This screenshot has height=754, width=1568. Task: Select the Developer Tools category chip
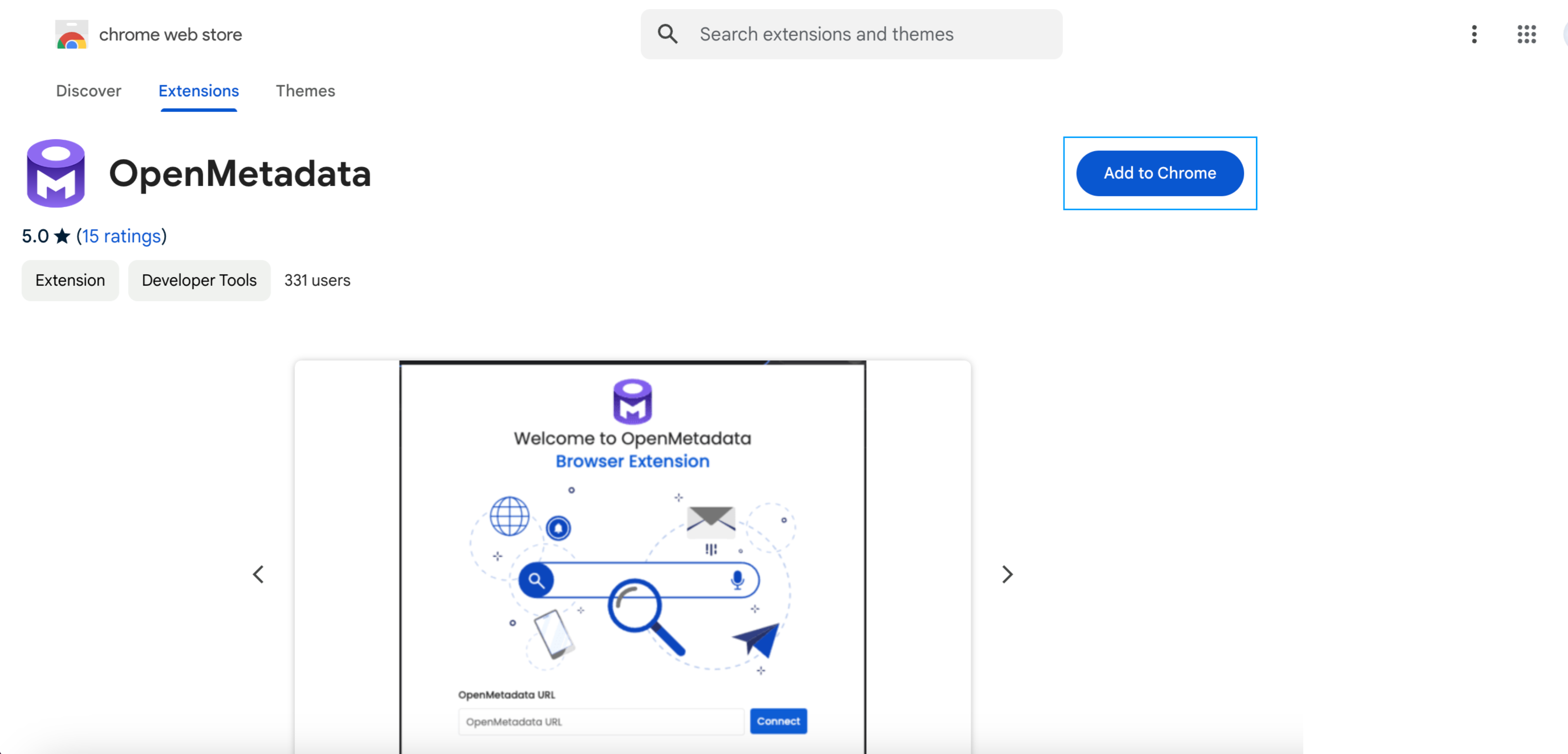coord(199,280)
